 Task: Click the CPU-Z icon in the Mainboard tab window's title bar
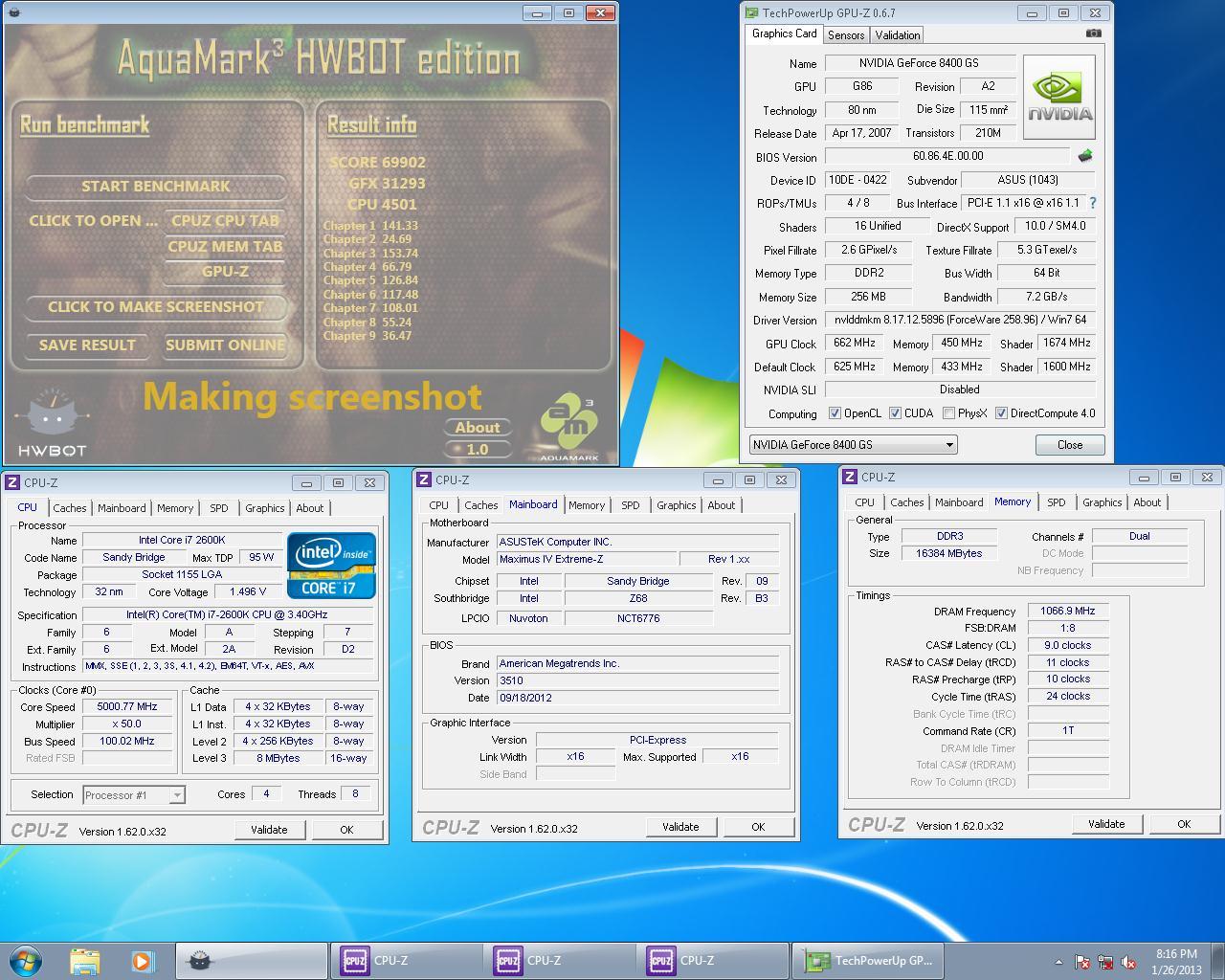tap(424, 479)
